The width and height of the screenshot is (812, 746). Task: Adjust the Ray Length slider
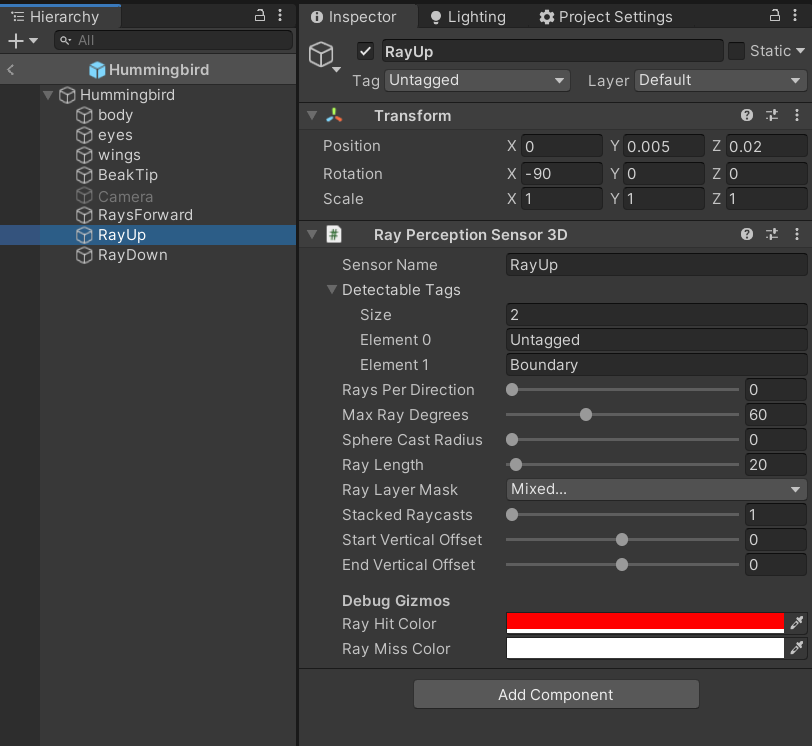pos(622,464)
